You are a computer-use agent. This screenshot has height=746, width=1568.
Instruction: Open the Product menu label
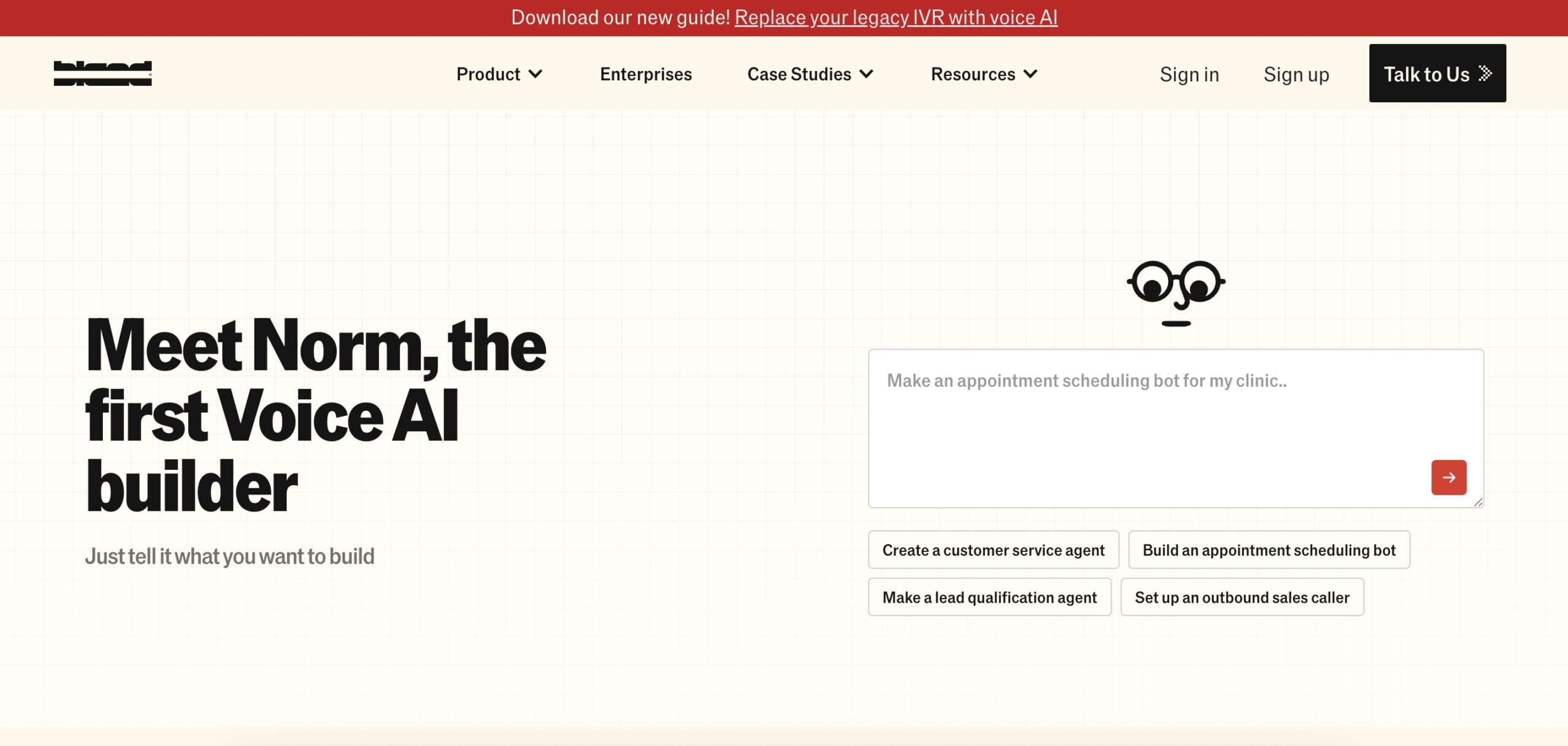pyautogui.click(x=488, y=74)
